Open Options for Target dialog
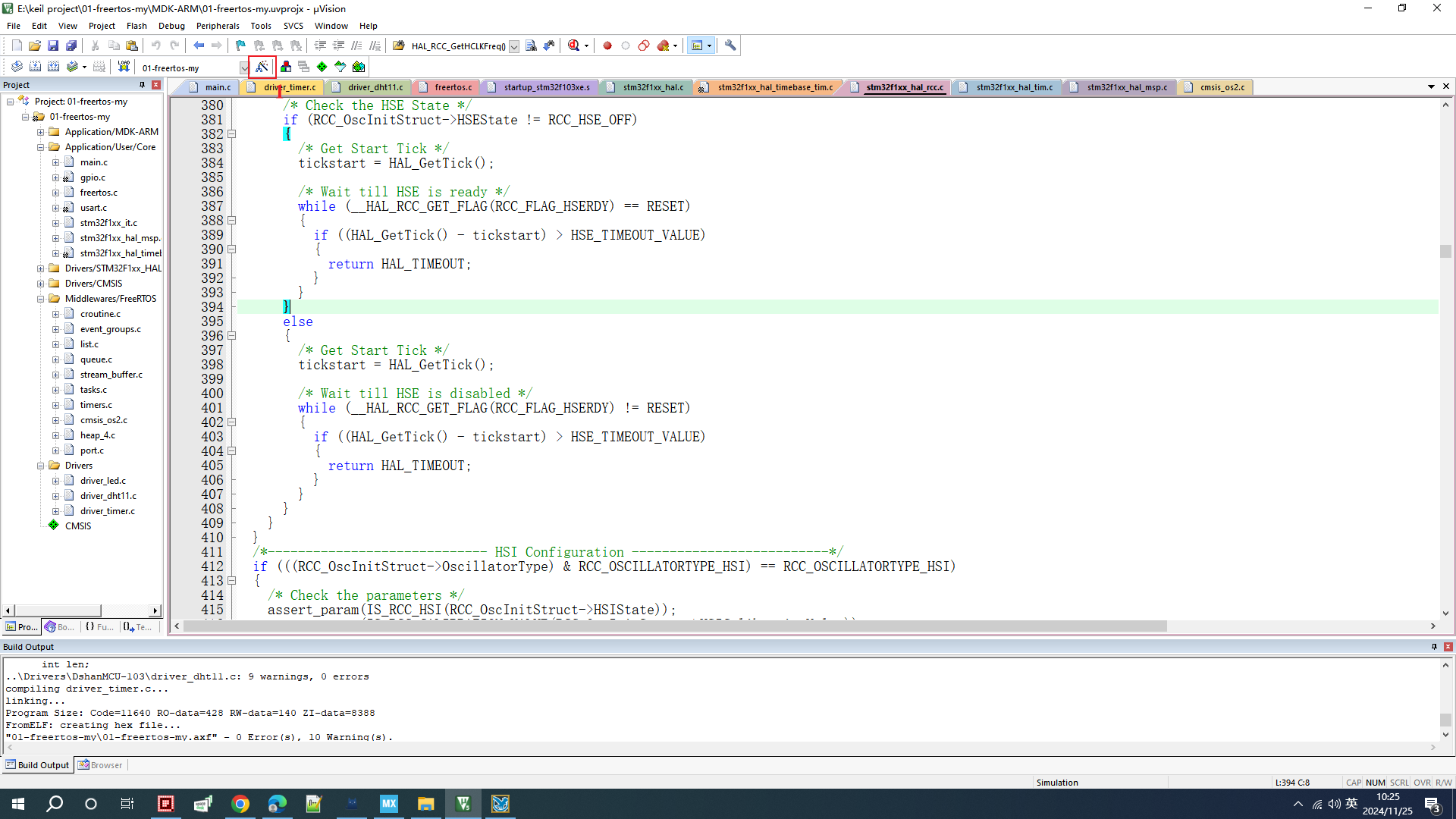Image resolution: width=1456 pixels, height=819 pixels. click(262, 67)
